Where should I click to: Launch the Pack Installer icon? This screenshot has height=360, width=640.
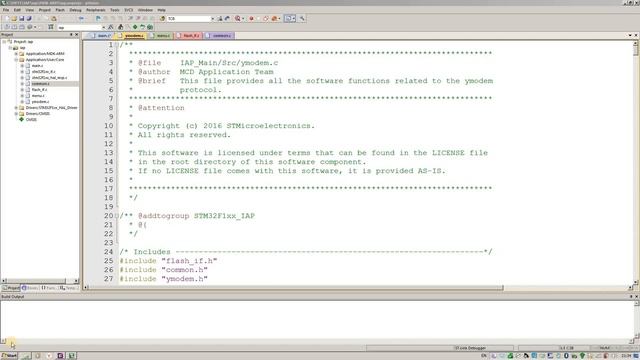(150, 27)
